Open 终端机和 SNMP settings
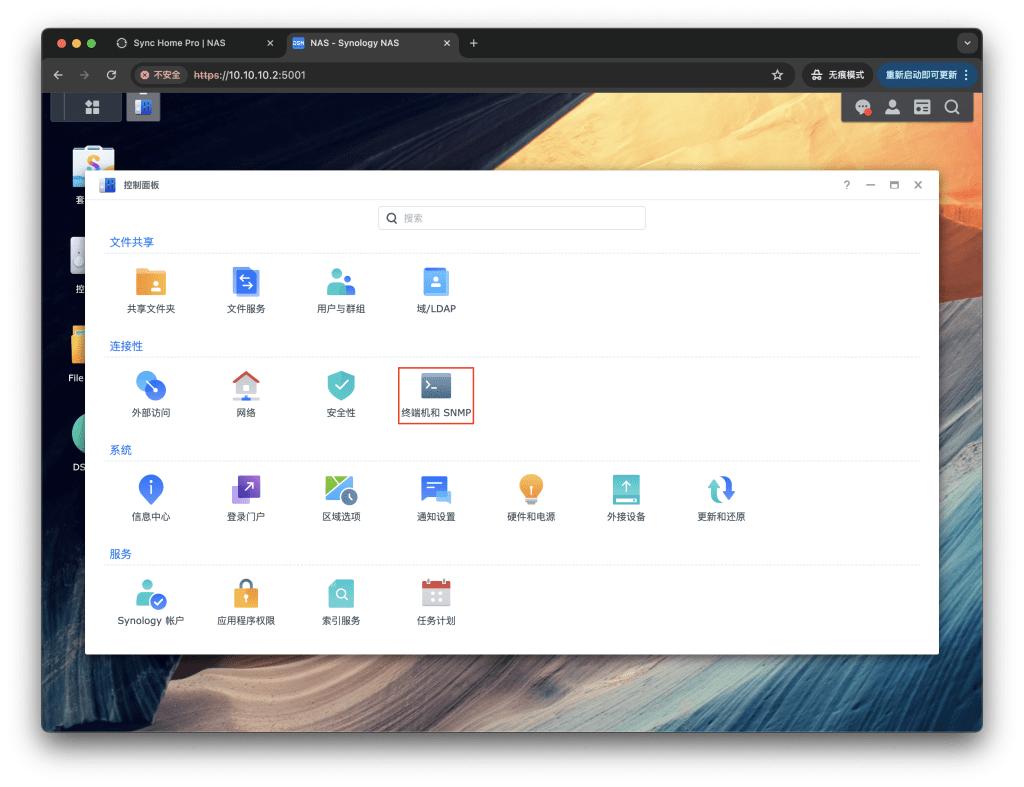 coord(436,395)
